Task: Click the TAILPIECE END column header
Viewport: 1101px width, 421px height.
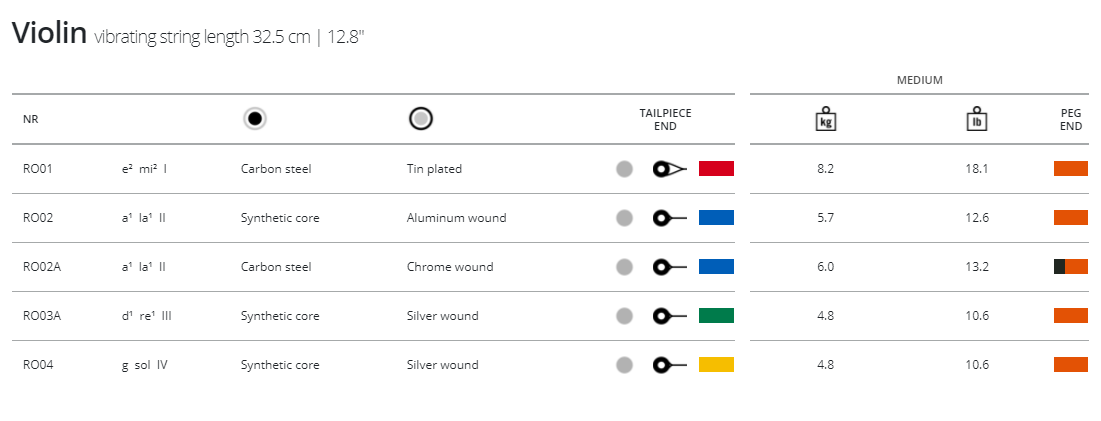Action: pyautogui.click(x=665, y=120)
